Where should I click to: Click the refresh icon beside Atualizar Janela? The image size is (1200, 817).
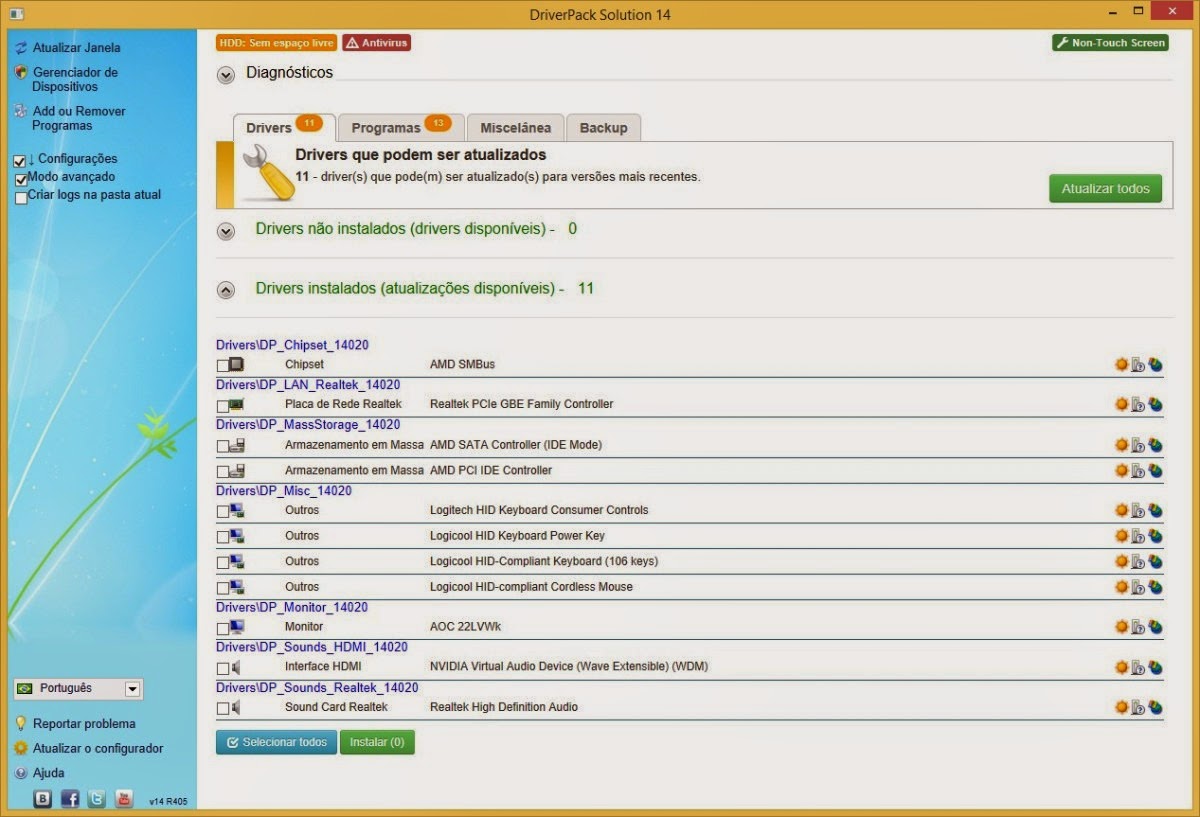(x=20, y=47)
